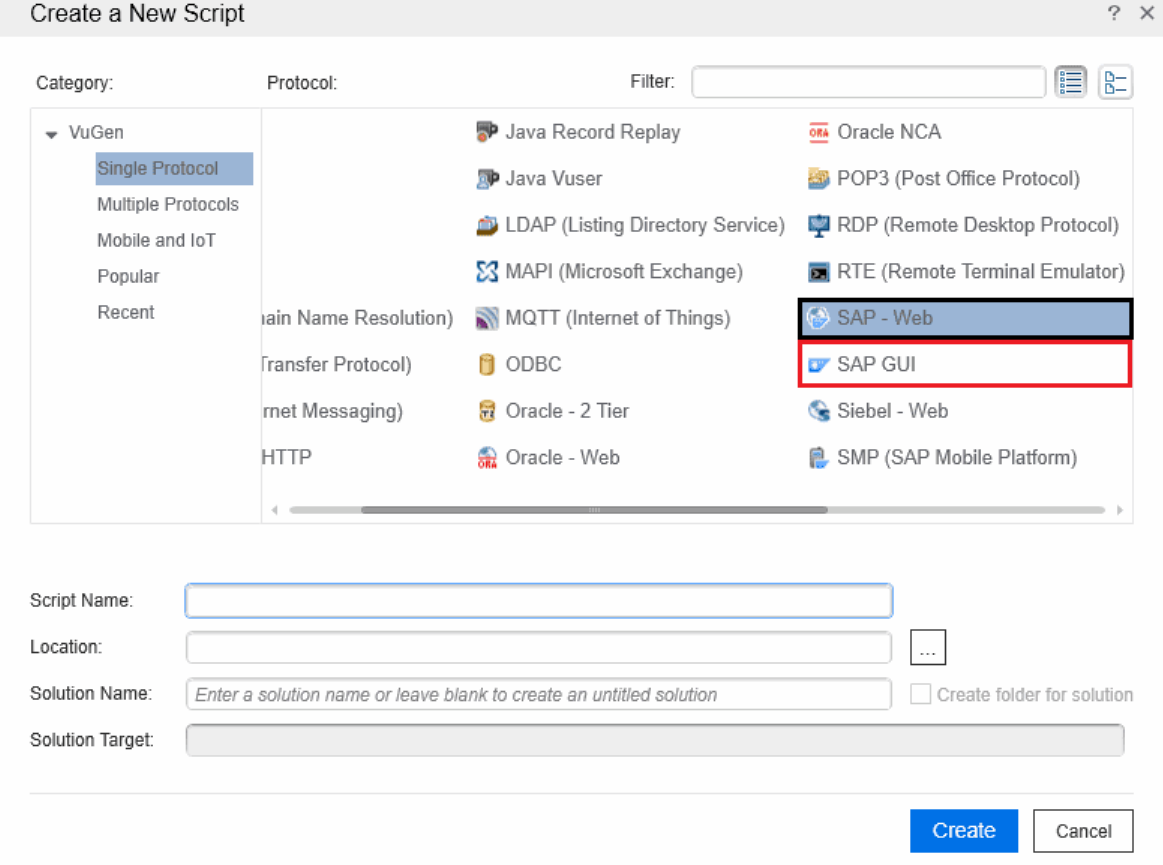Focus the Location field
The image size is (1163, 865).
[538, 648]
